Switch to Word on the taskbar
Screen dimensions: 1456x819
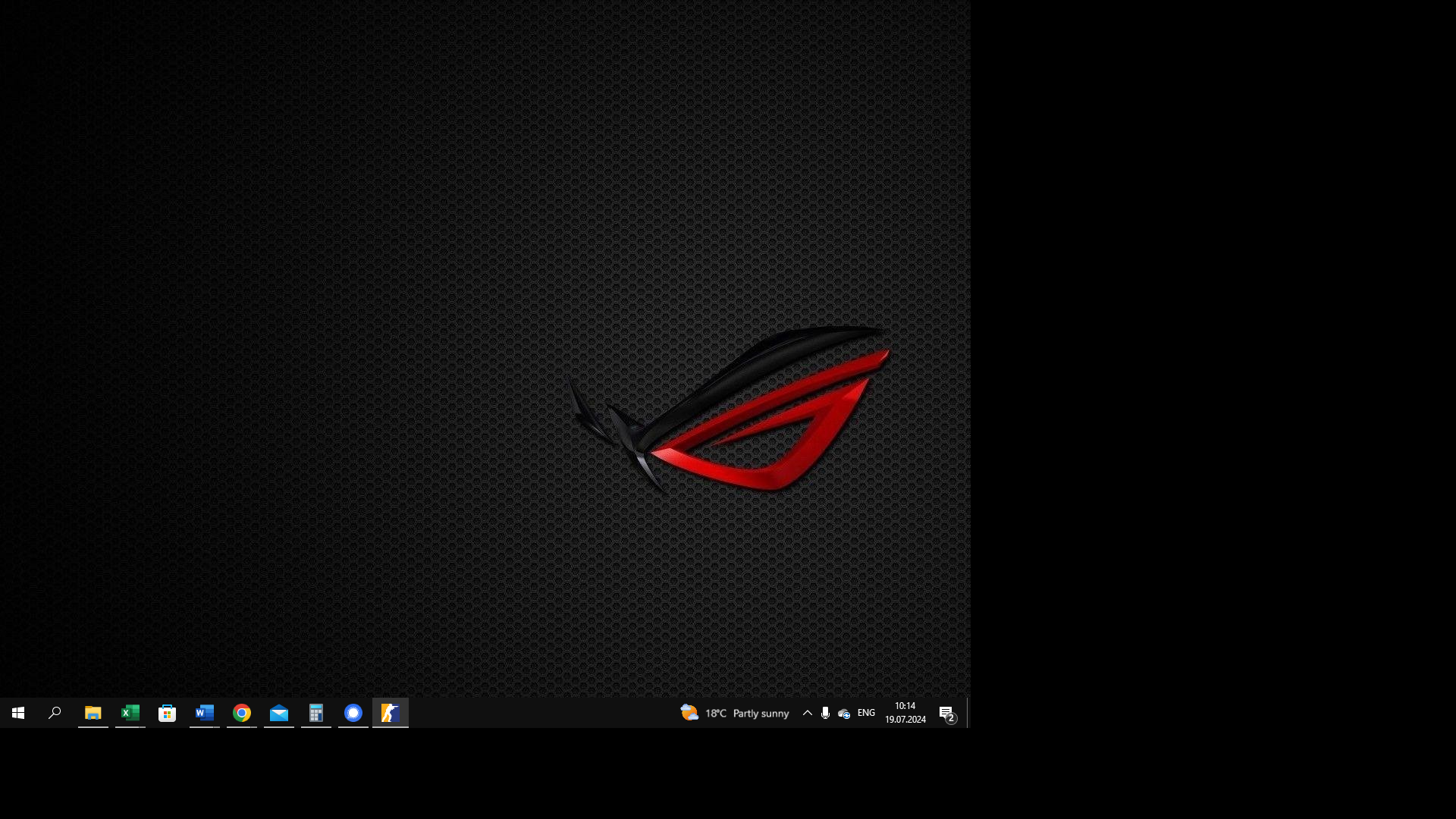click(205, 713)
